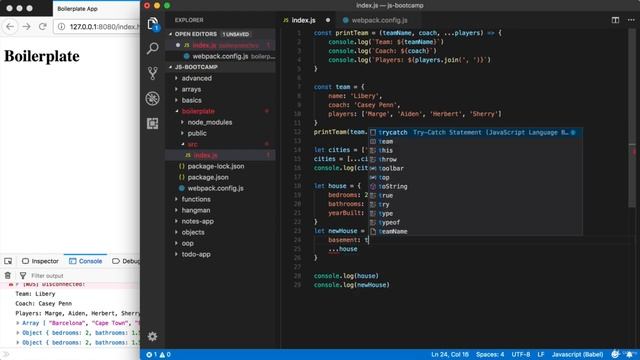Select the this autocomplete suggestion

(476, 150)
